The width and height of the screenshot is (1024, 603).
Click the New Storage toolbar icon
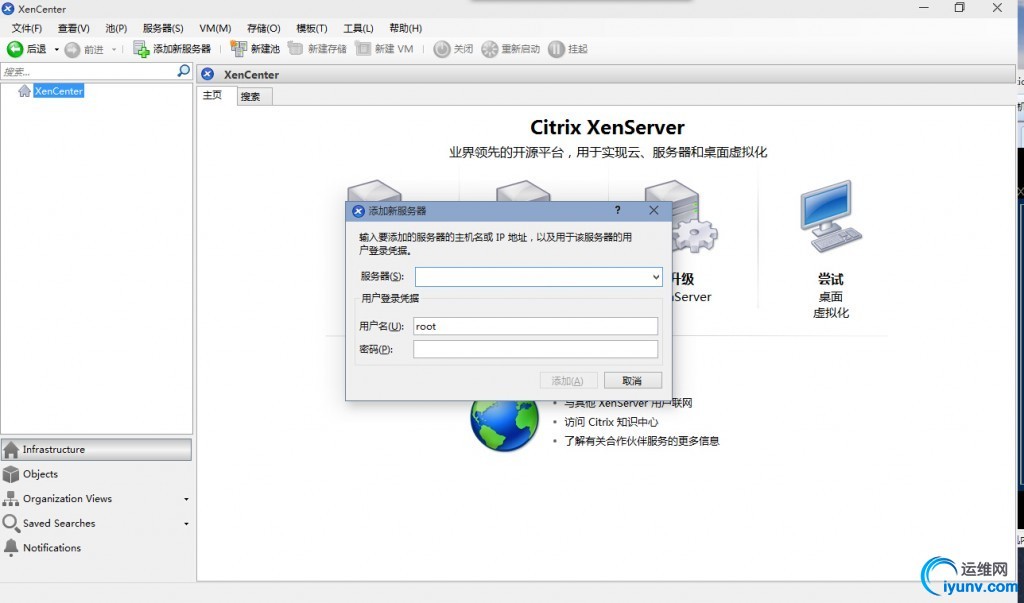click(296, 48)
